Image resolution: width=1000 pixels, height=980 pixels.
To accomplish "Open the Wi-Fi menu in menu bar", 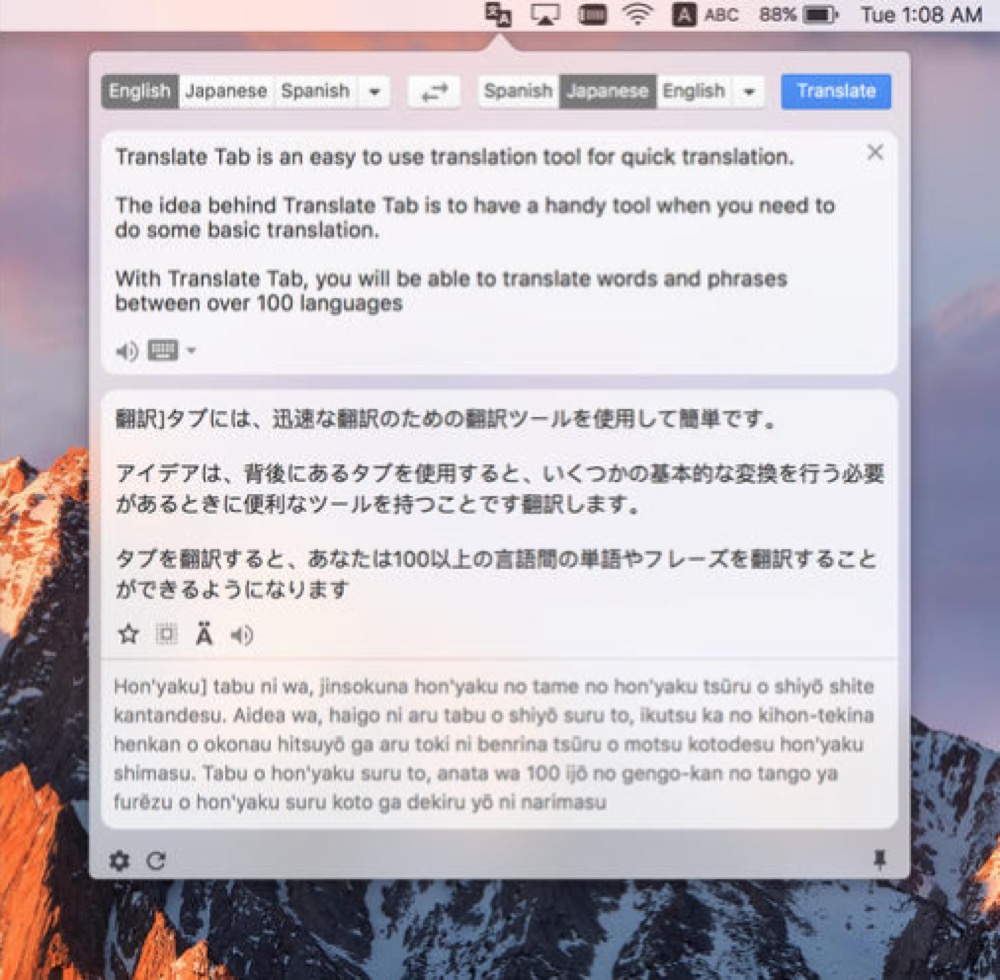I will (636, 15).
